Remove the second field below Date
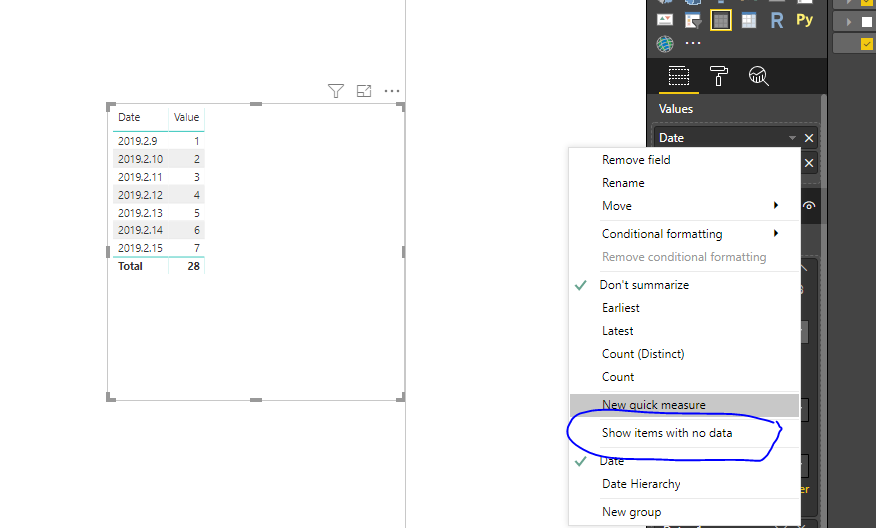Image resolution: width=876 pixels, height=528 pixels. click(x=808, y=163)
